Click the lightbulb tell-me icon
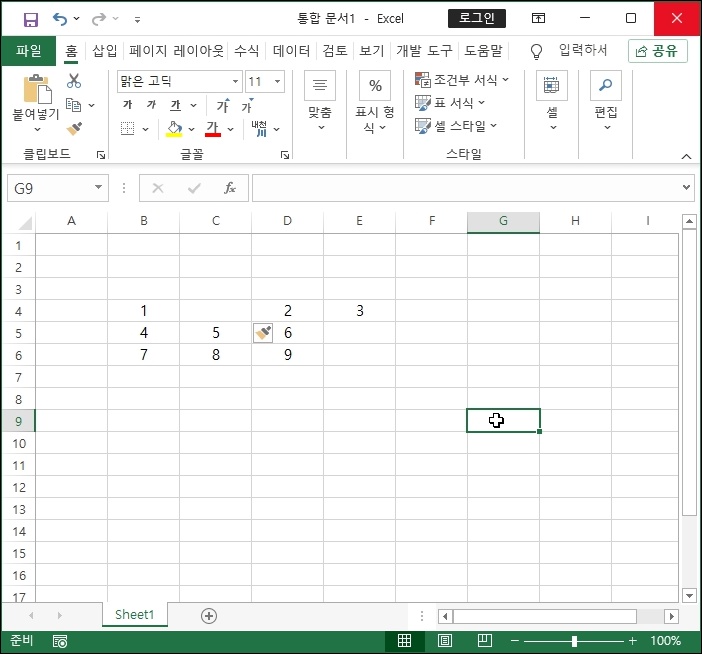The height and width of the screenshot is (654, 702). 536,51
